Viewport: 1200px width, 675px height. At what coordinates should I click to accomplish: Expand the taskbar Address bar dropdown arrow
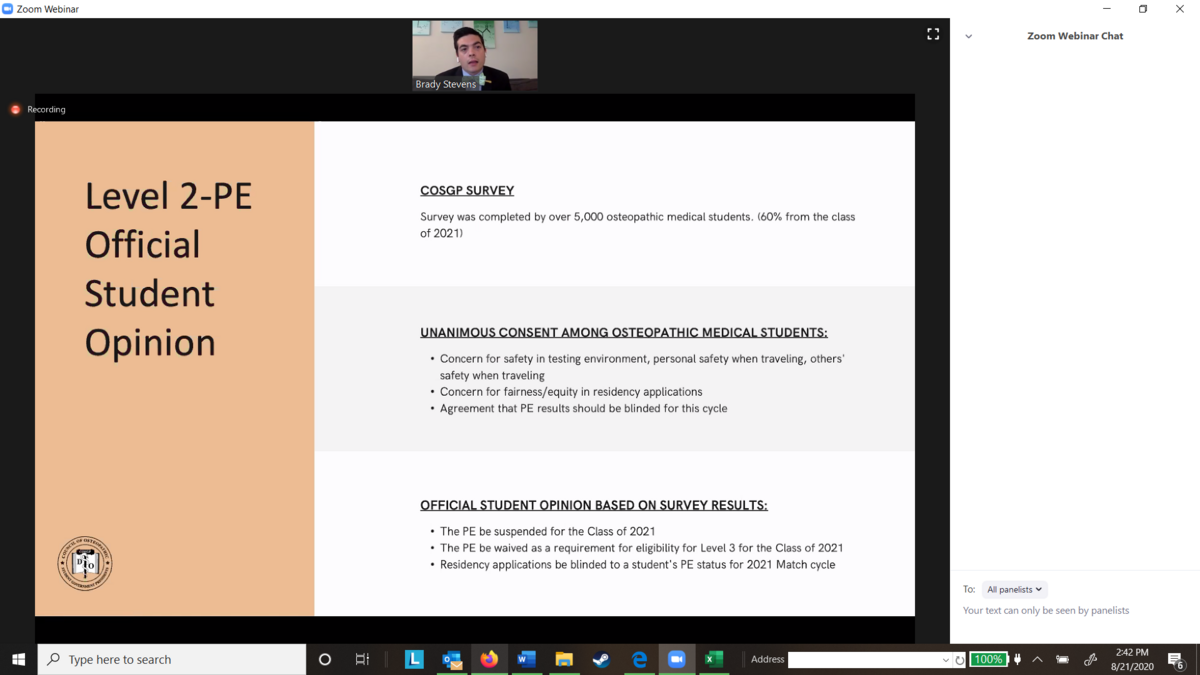click(945, 660)
